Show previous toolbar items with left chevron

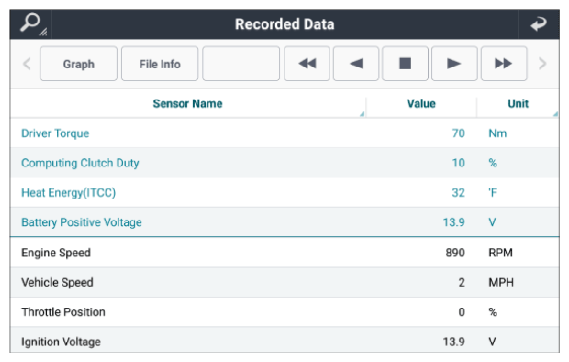[26, 63]
